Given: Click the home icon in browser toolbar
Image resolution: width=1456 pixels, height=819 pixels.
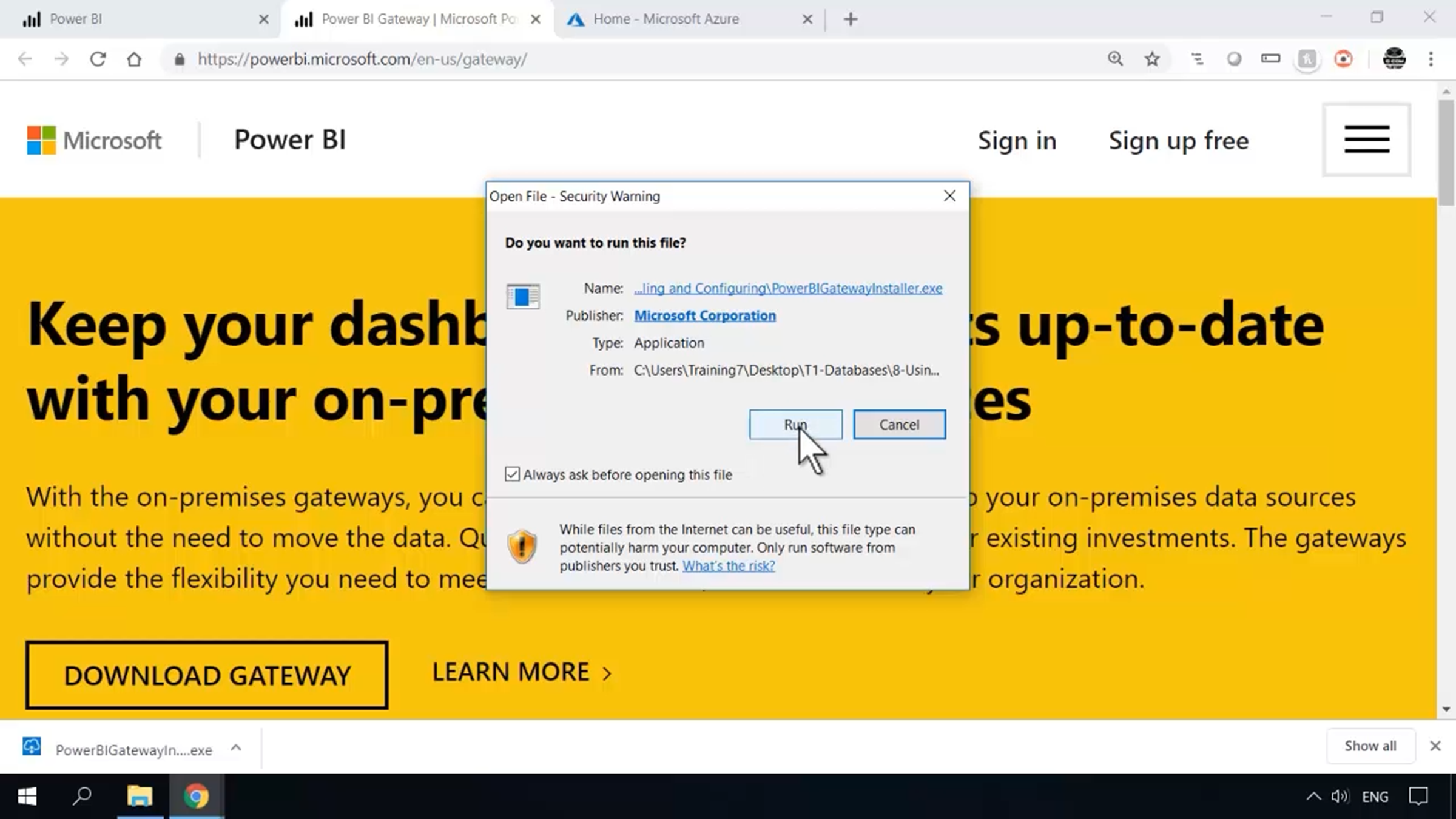Looking at the screenshot, I should (134, 59).
